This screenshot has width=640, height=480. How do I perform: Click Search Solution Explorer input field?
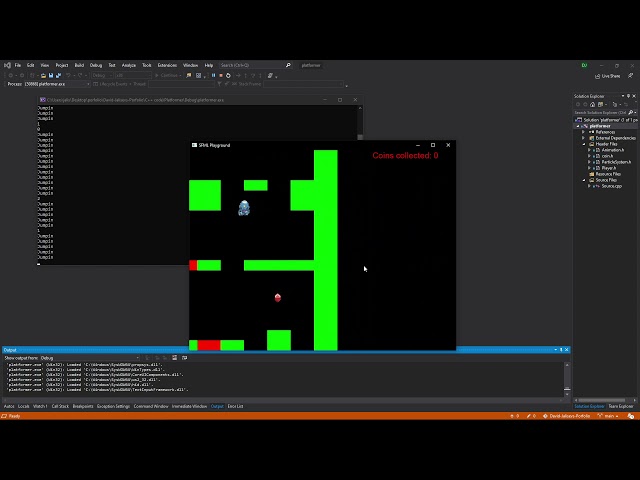(600, 112)
